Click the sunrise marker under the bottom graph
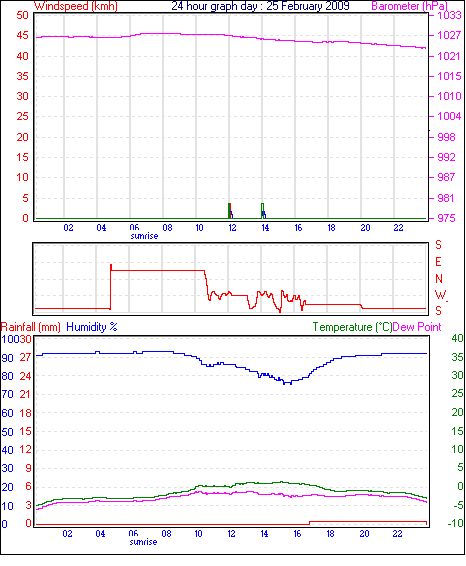466x566 pixels. pyautogui.click(x=143, y=542)
